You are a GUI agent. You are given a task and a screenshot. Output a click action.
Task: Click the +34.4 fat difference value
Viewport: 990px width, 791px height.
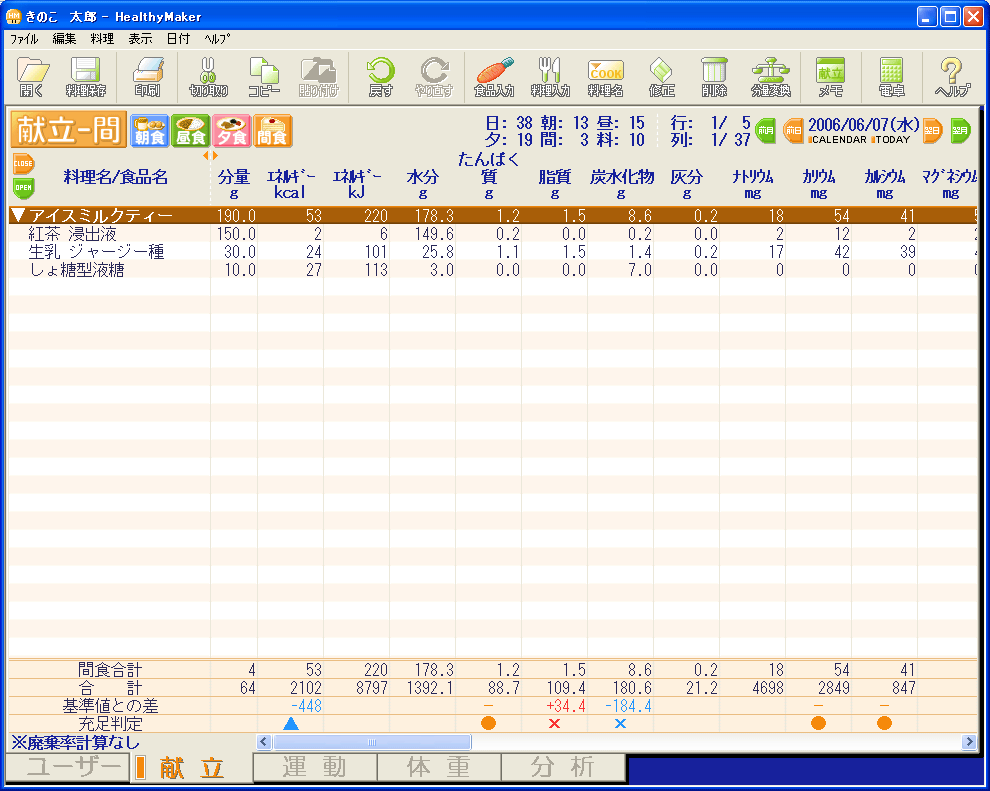pyautogui.click(x=566, y=706)
